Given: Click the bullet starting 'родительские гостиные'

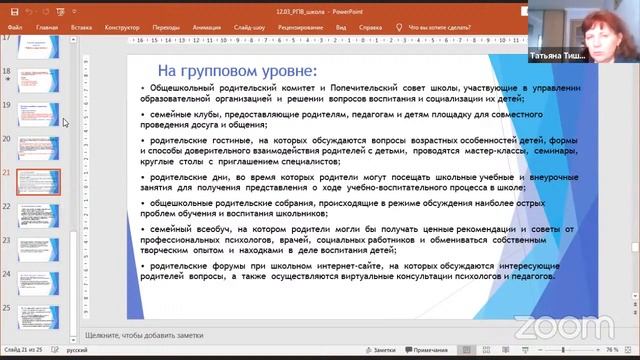Looking at the screenshot, I should coord(359,151).
